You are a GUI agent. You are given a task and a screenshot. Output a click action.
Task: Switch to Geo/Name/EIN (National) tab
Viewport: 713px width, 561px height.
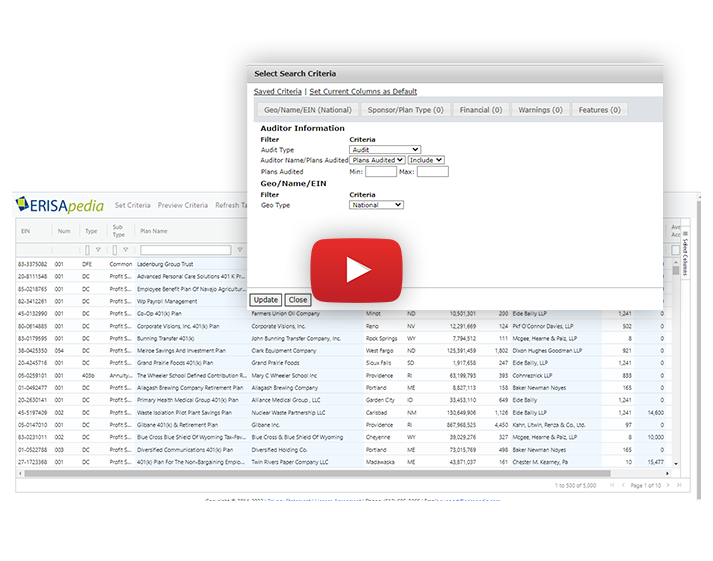click(x=308, y=110)
